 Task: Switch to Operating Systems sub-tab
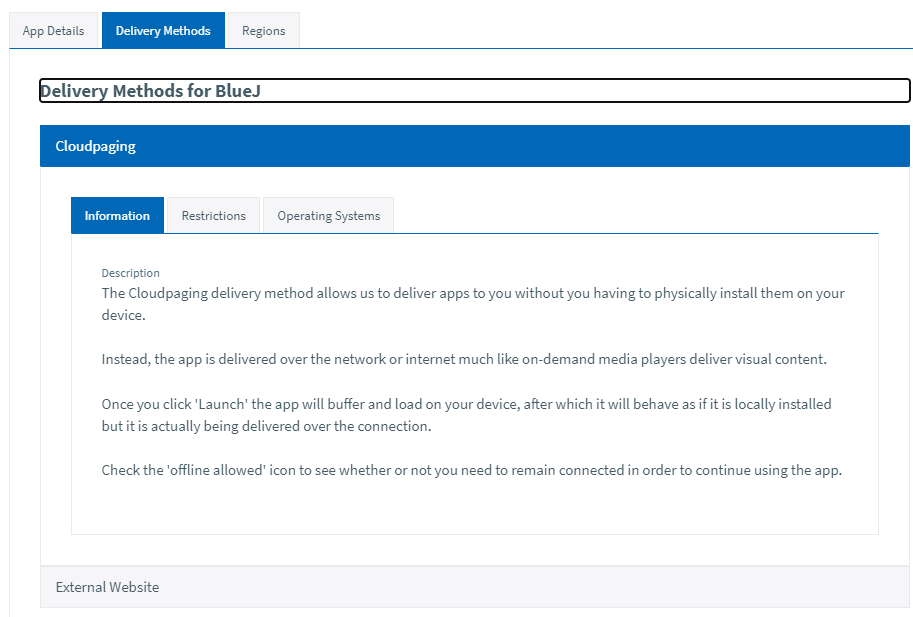(328, 215)
